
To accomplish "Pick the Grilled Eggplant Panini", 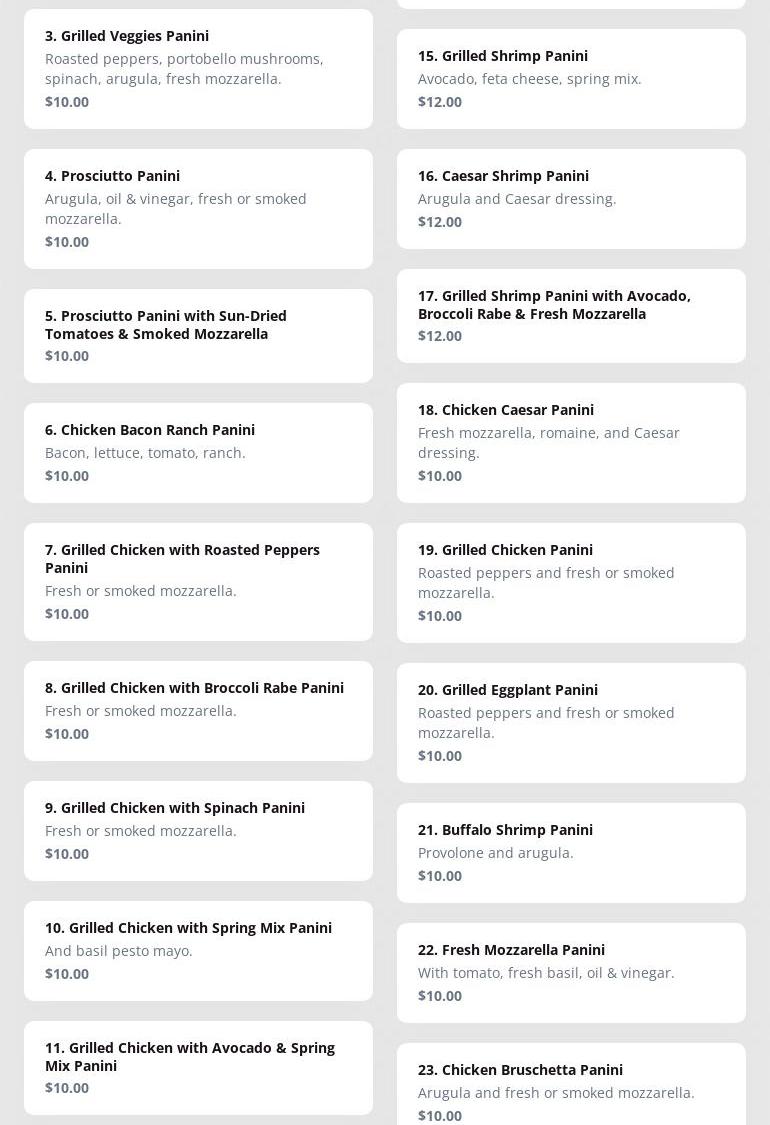I will (571, 722).
